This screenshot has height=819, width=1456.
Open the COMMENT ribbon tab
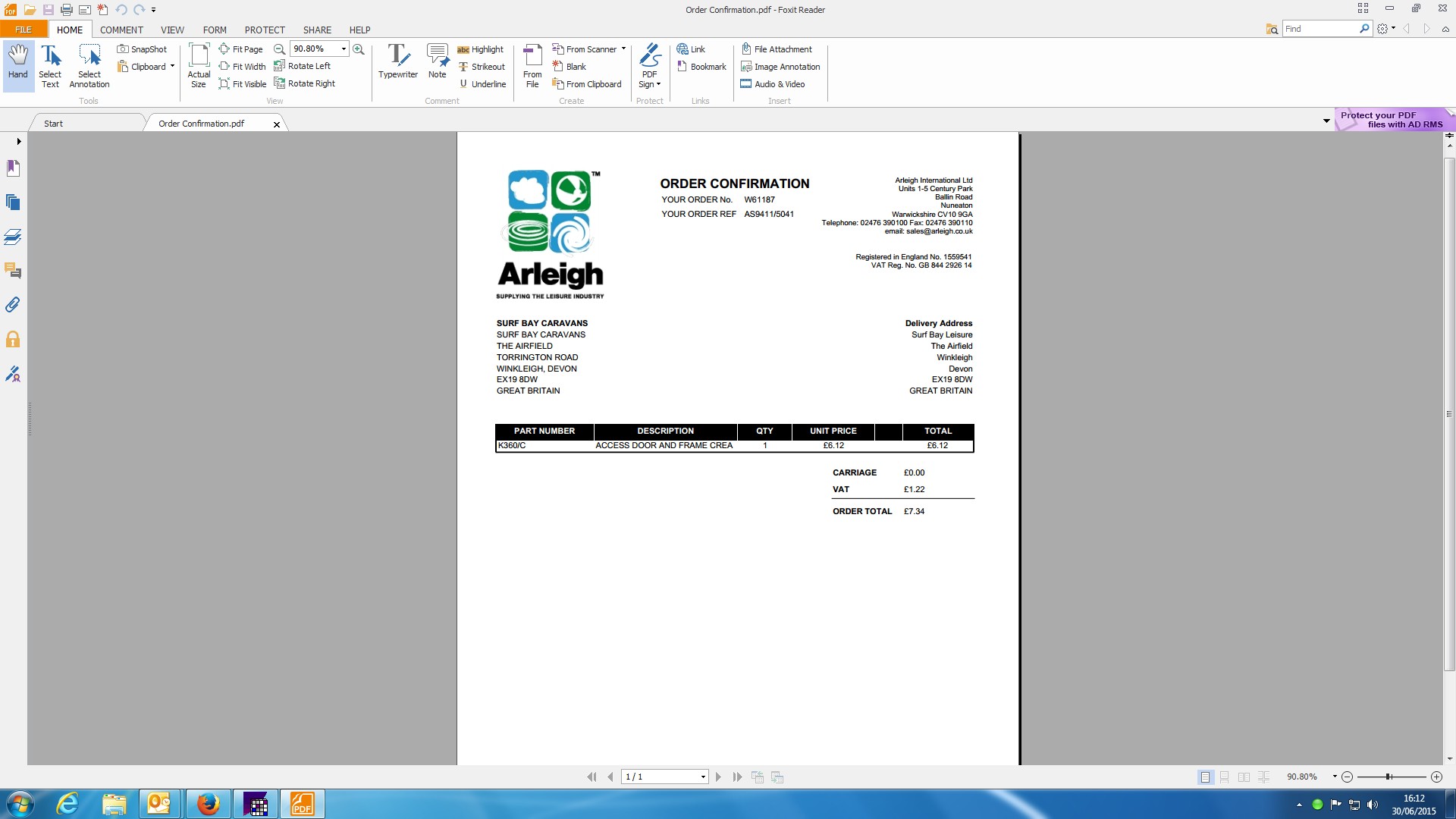click(121, 30)
